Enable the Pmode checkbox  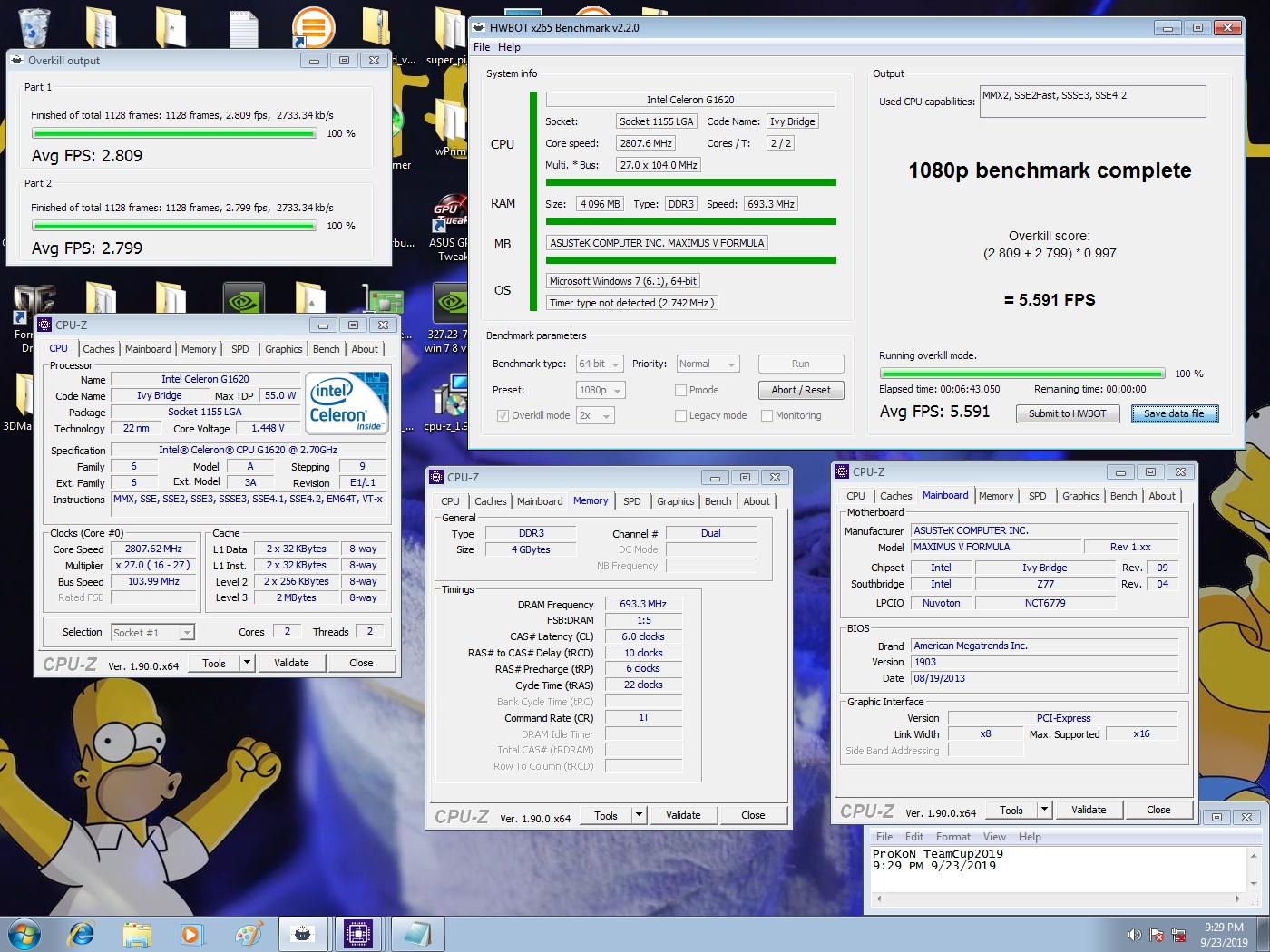tap(680, 390)
